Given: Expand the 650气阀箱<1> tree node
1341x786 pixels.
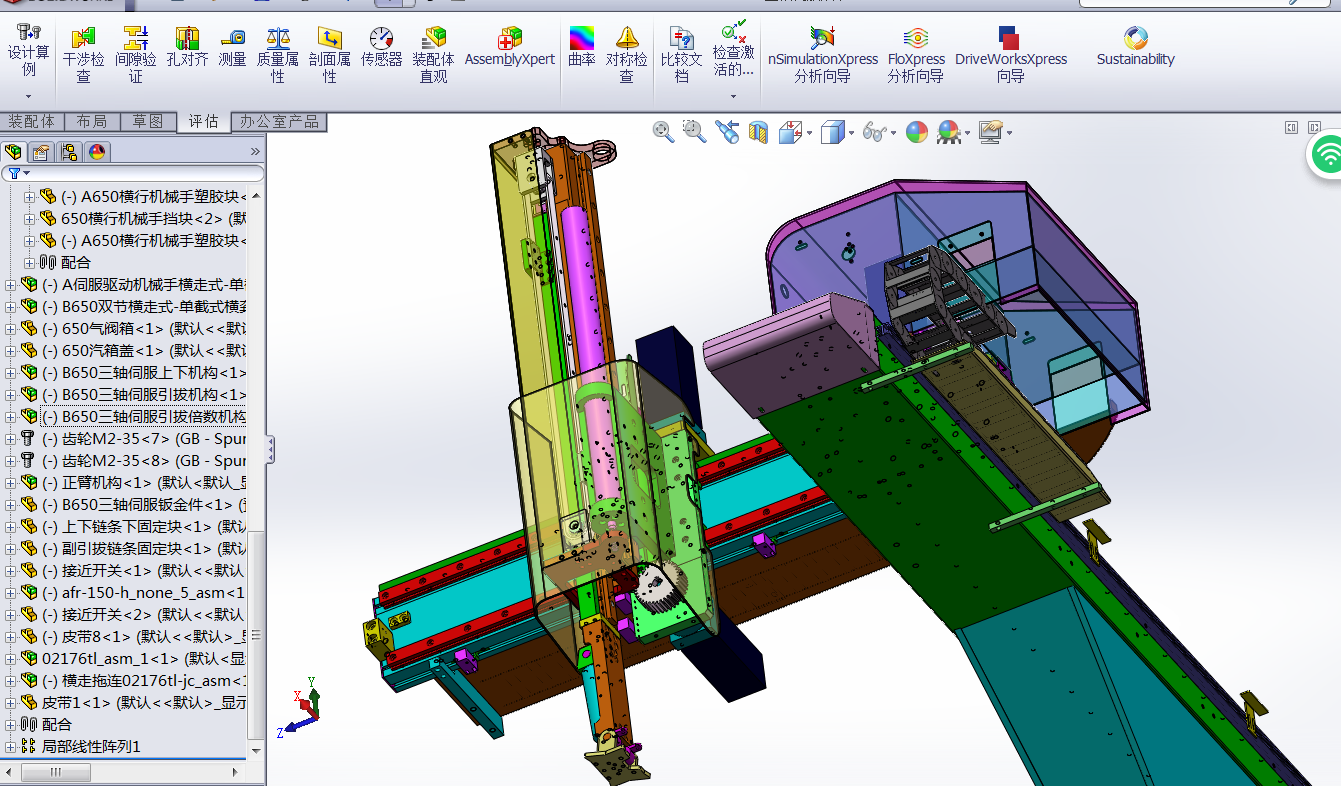Looking at the screenshot, I should (x=11, y=329).
